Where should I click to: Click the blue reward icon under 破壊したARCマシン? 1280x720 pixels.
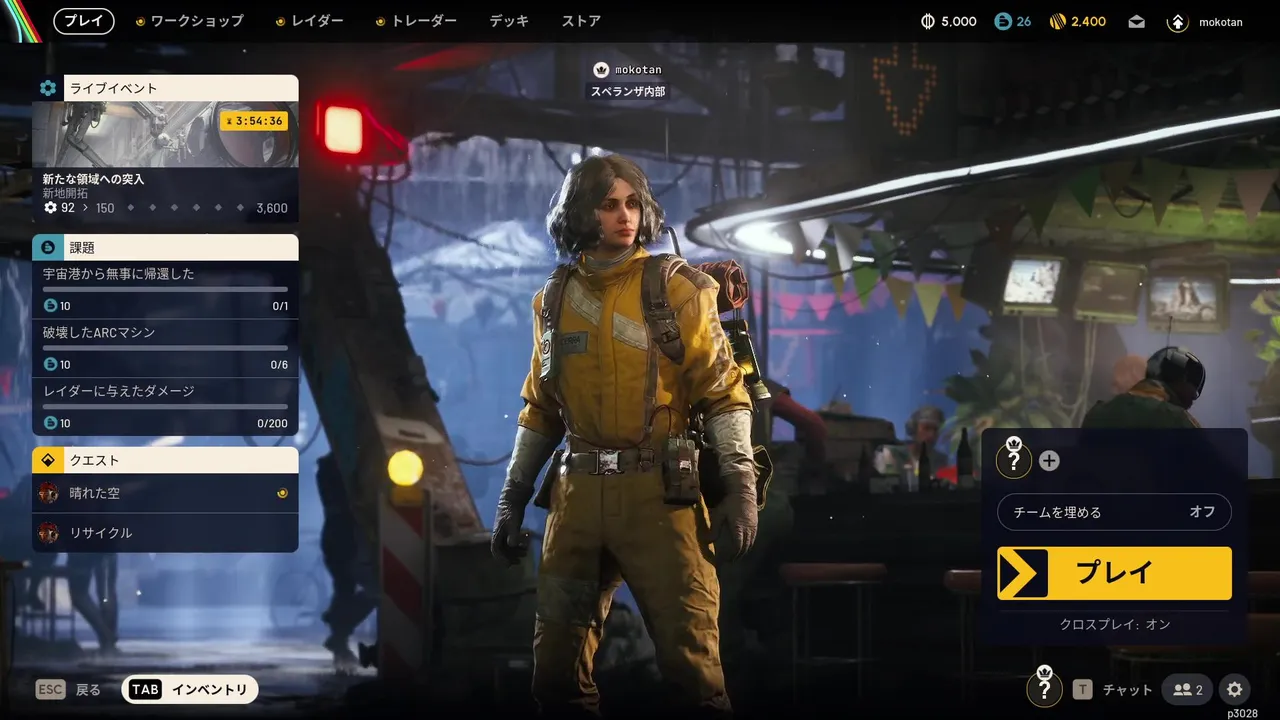[50, 365]
